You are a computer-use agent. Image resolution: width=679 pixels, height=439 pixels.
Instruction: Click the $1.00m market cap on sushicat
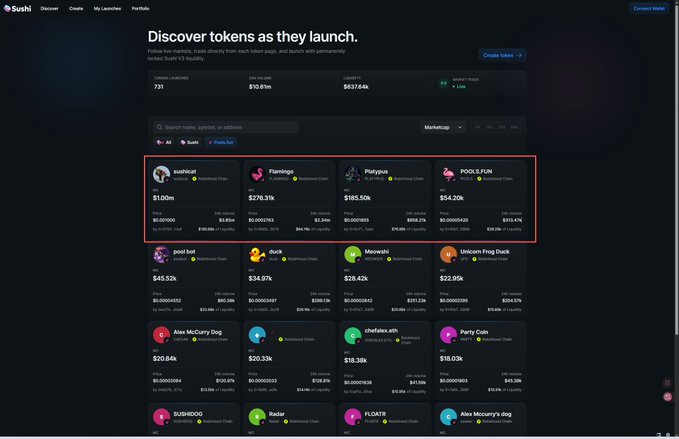point(163,198)
